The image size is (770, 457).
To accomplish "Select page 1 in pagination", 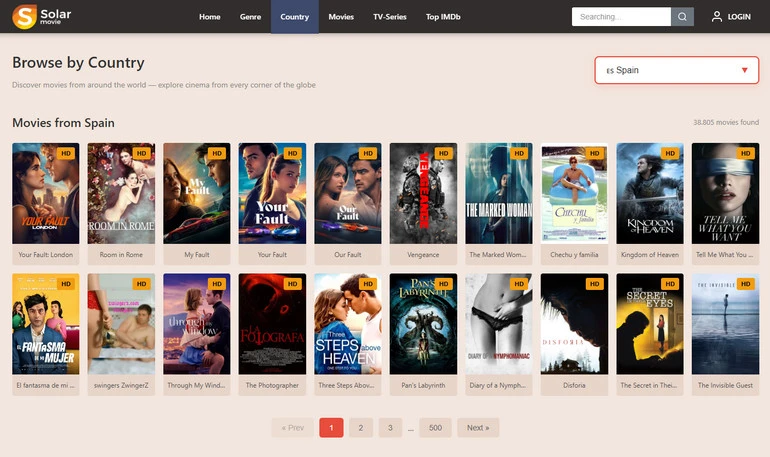I will 331,428.
